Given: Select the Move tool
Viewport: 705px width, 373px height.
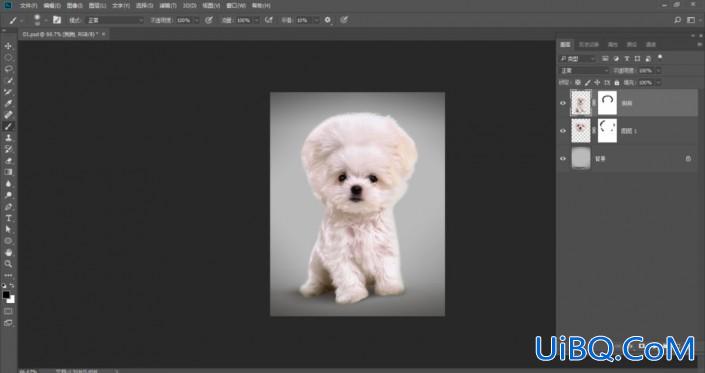Looking at the screenshot, I should (x=8, y=46).
